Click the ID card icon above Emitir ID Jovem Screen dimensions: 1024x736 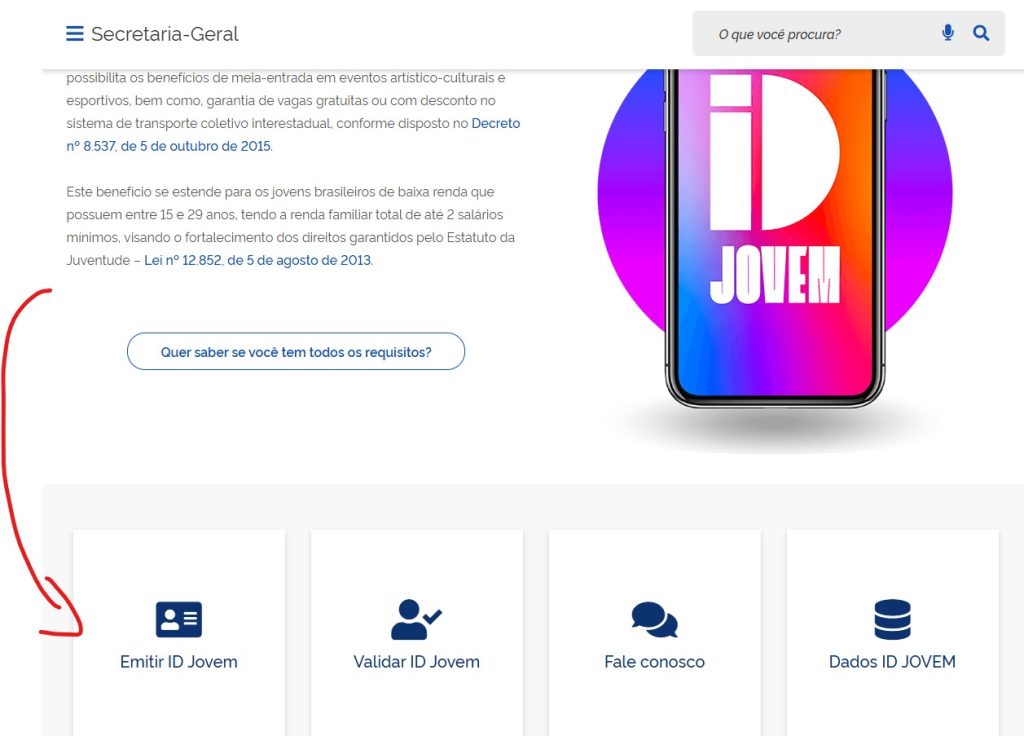[x=179, y=619]
